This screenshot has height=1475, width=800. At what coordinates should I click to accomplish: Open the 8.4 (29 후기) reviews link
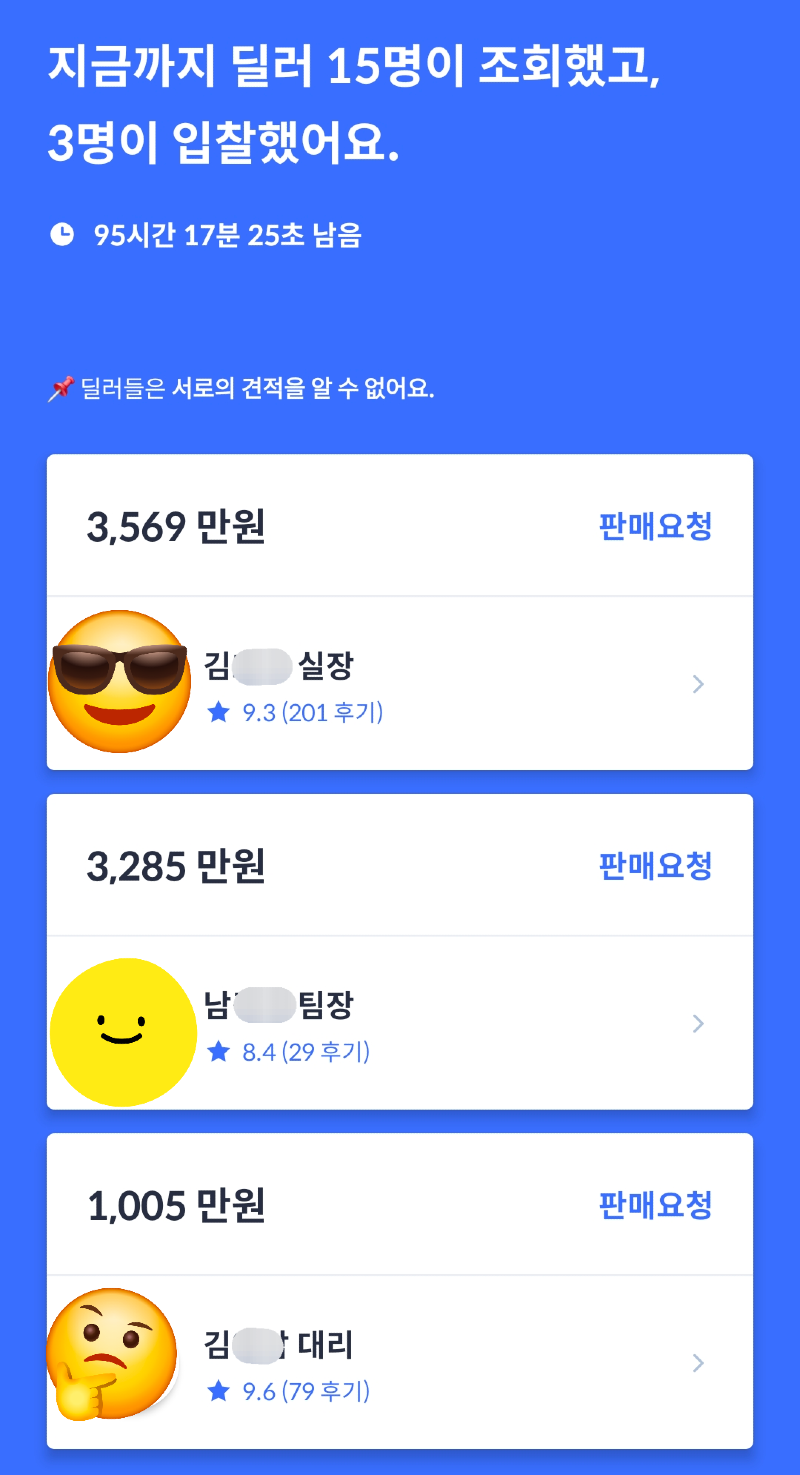(306, 1051)
